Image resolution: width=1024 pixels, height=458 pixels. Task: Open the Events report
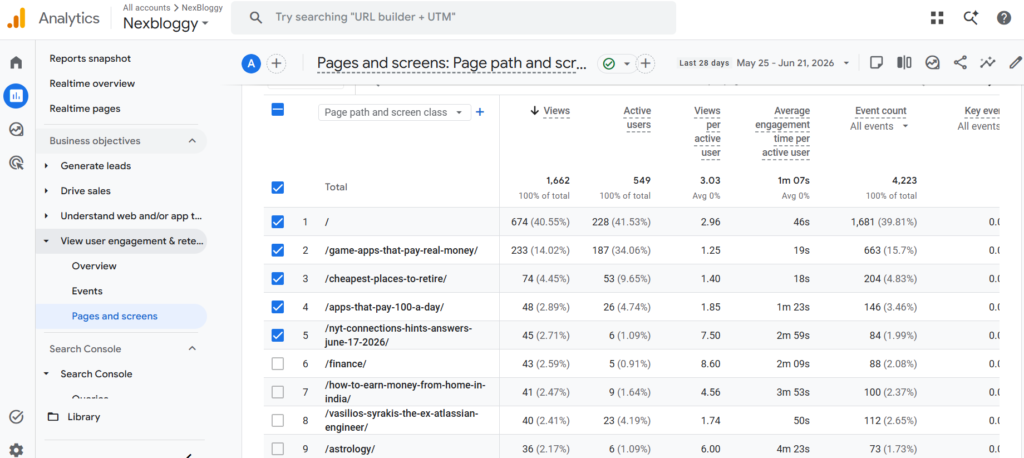(x=87, y=291)
